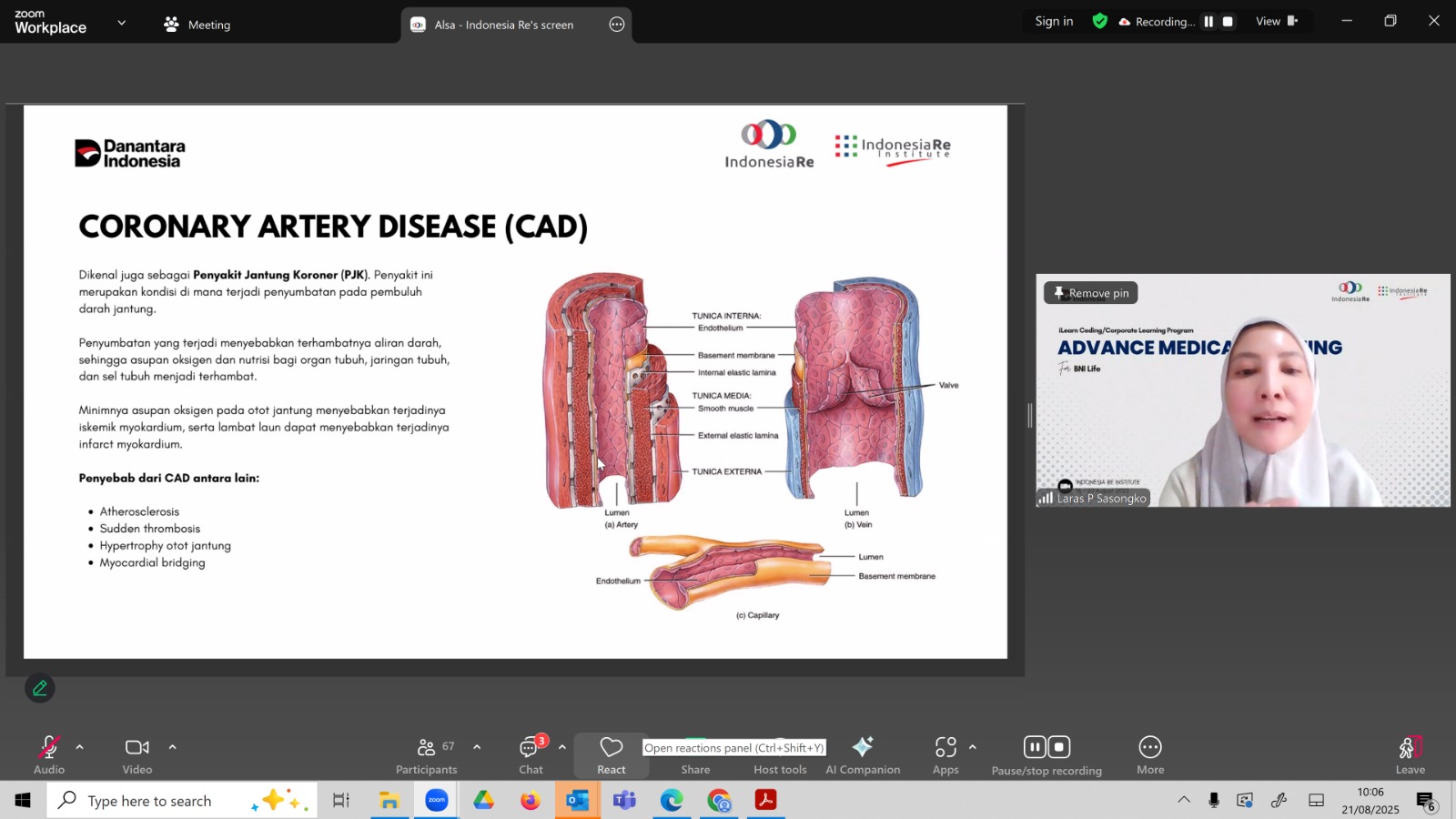1456x819 pixels.
Task: Click the Windows search box
Action: click(150, 801)
